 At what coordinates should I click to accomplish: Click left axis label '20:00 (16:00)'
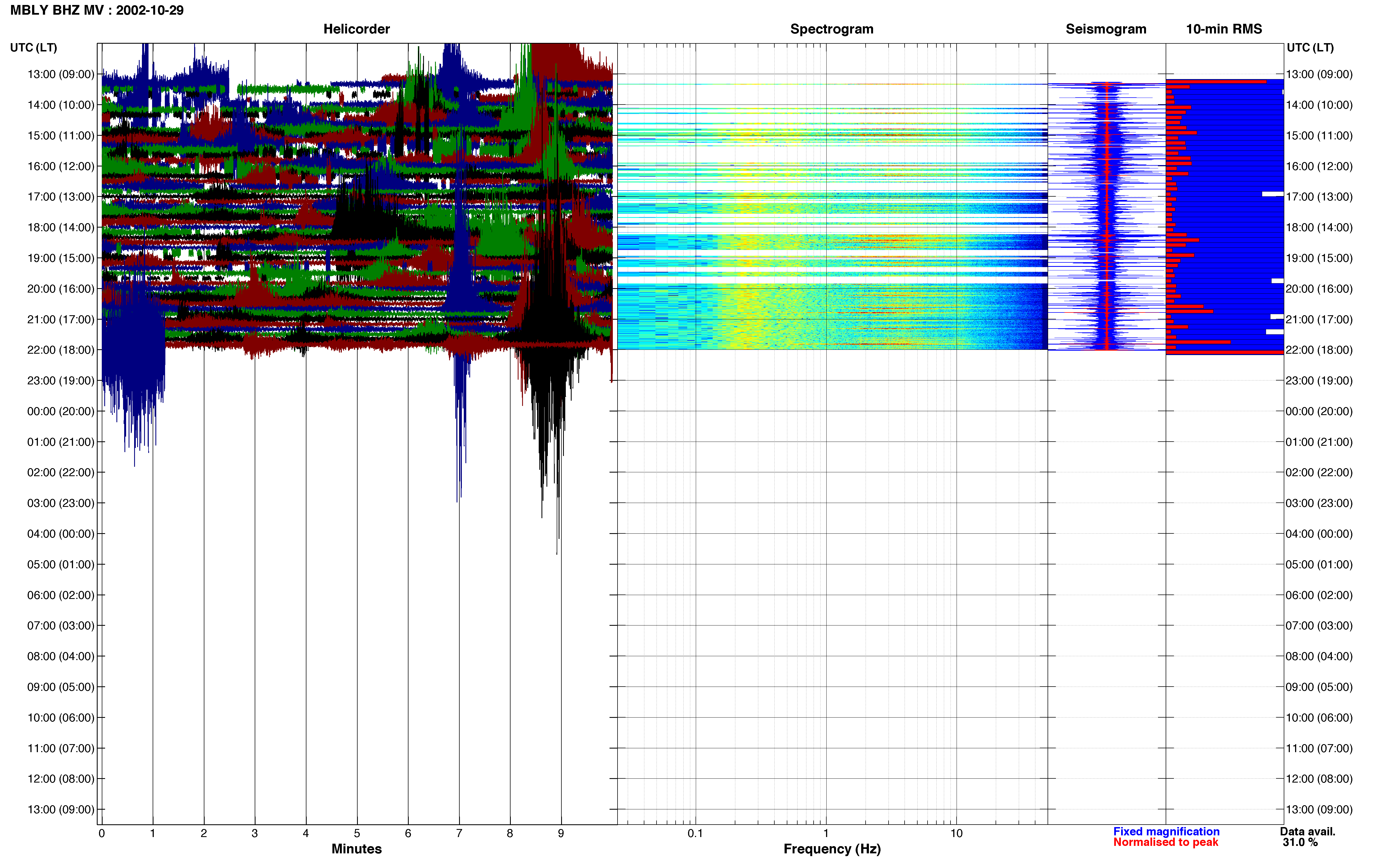(61, 289)
